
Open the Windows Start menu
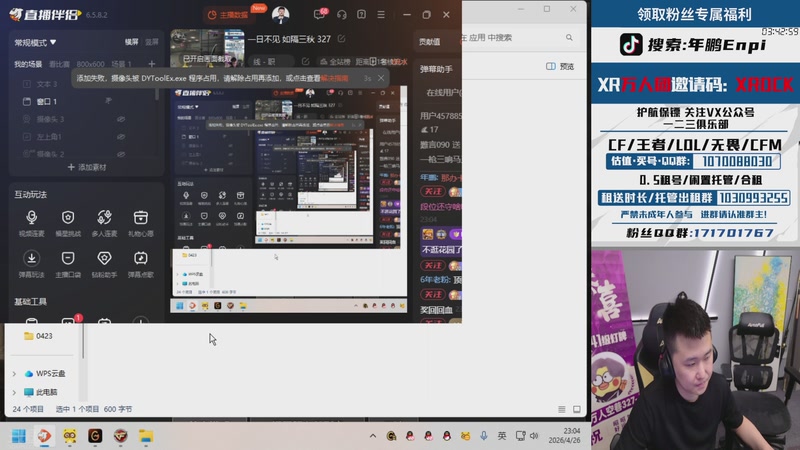point(19,436)
